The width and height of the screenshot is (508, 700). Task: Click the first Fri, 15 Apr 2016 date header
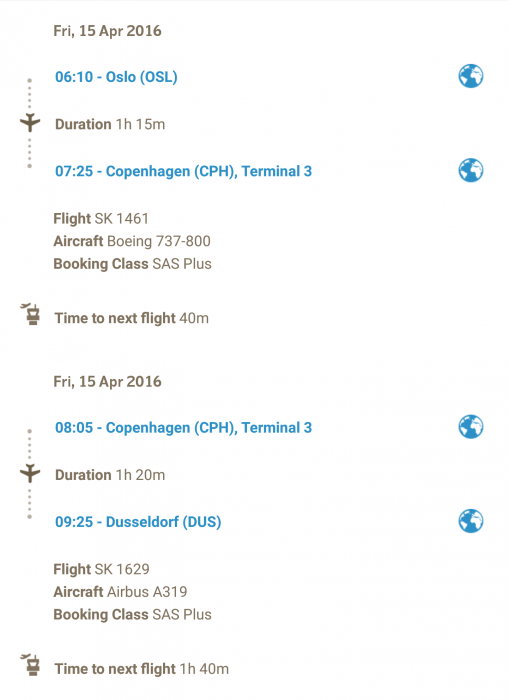[x=107, y=31]
